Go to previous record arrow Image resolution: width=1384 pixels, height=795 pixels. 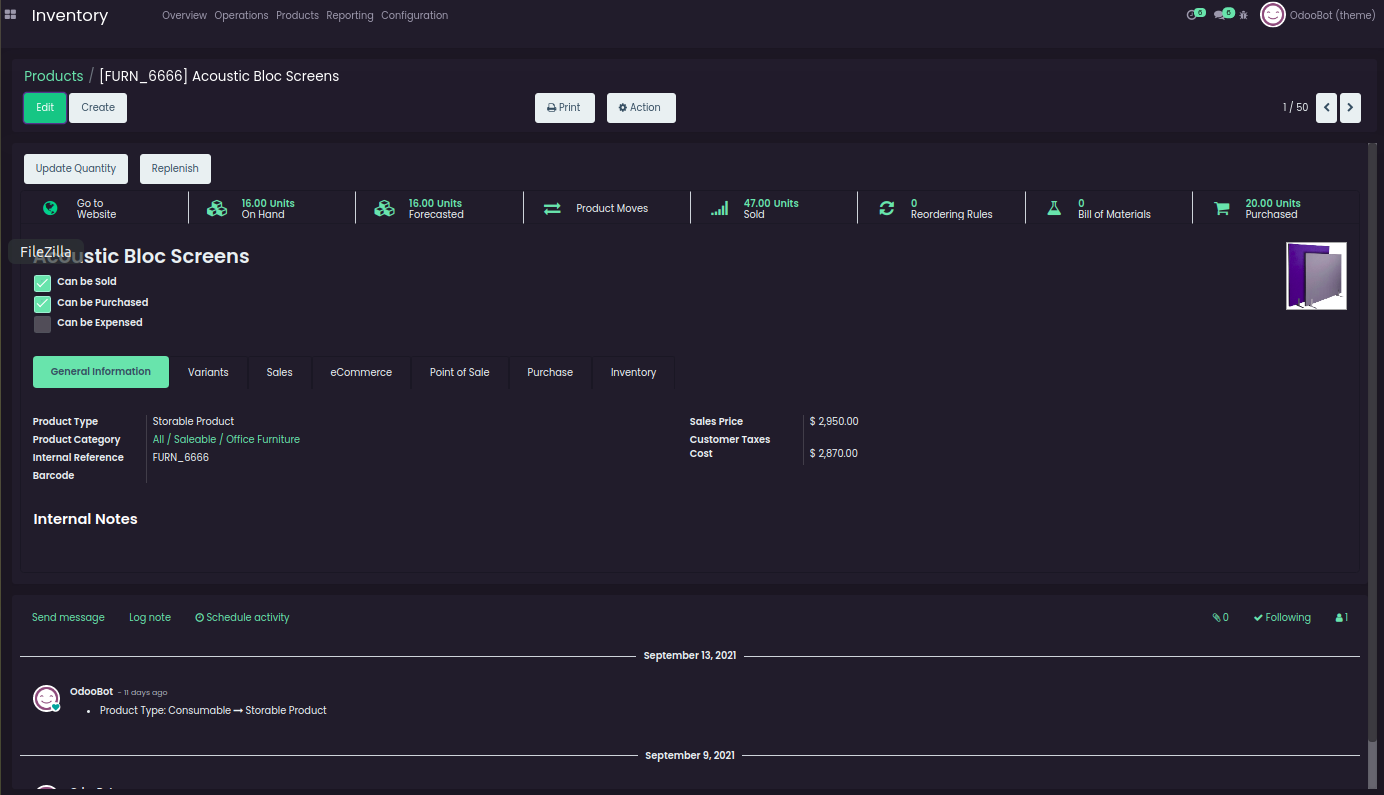1326,107
